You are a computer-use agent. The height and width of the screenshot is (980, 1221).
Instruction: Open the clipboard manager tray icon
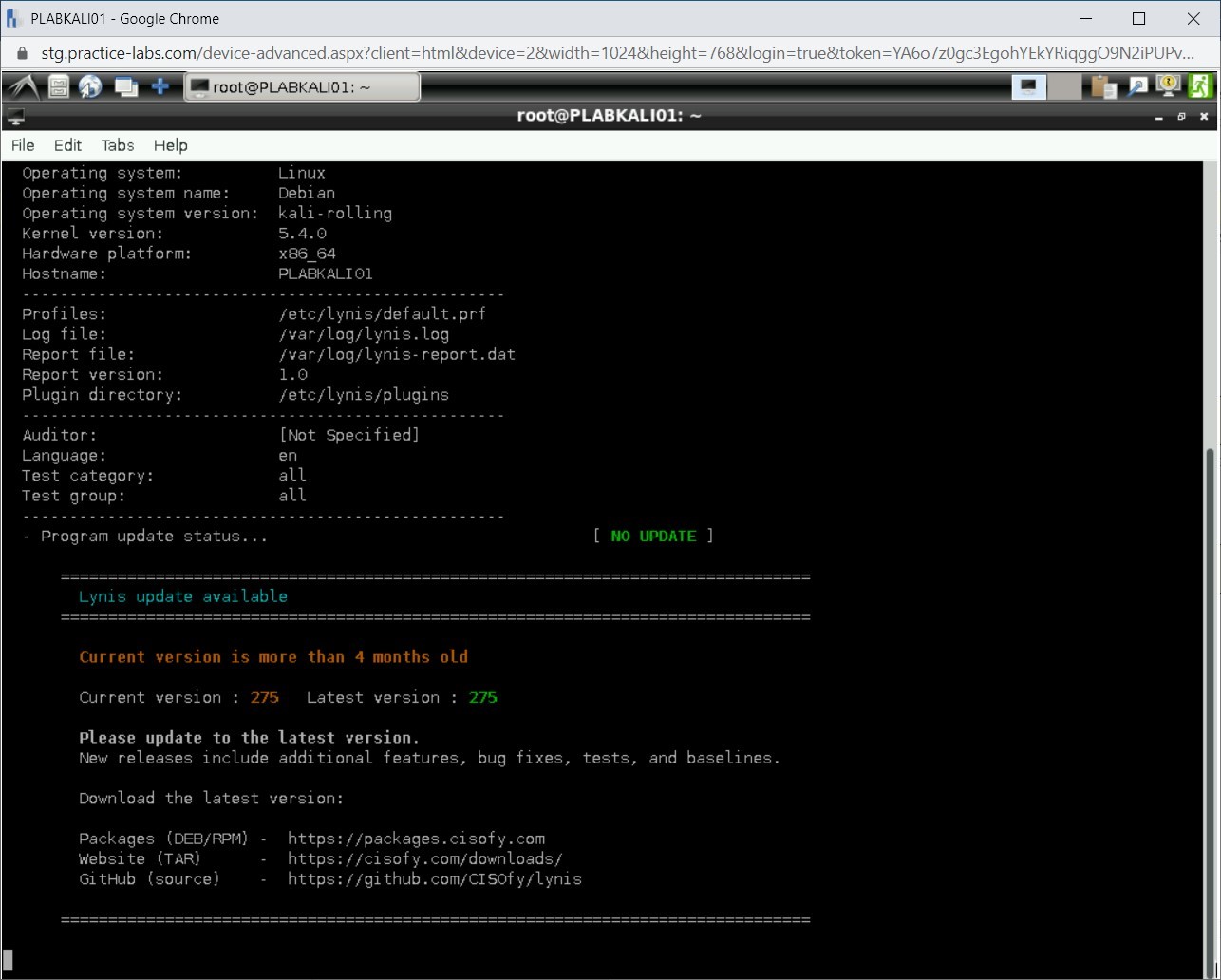(1103, 87)
